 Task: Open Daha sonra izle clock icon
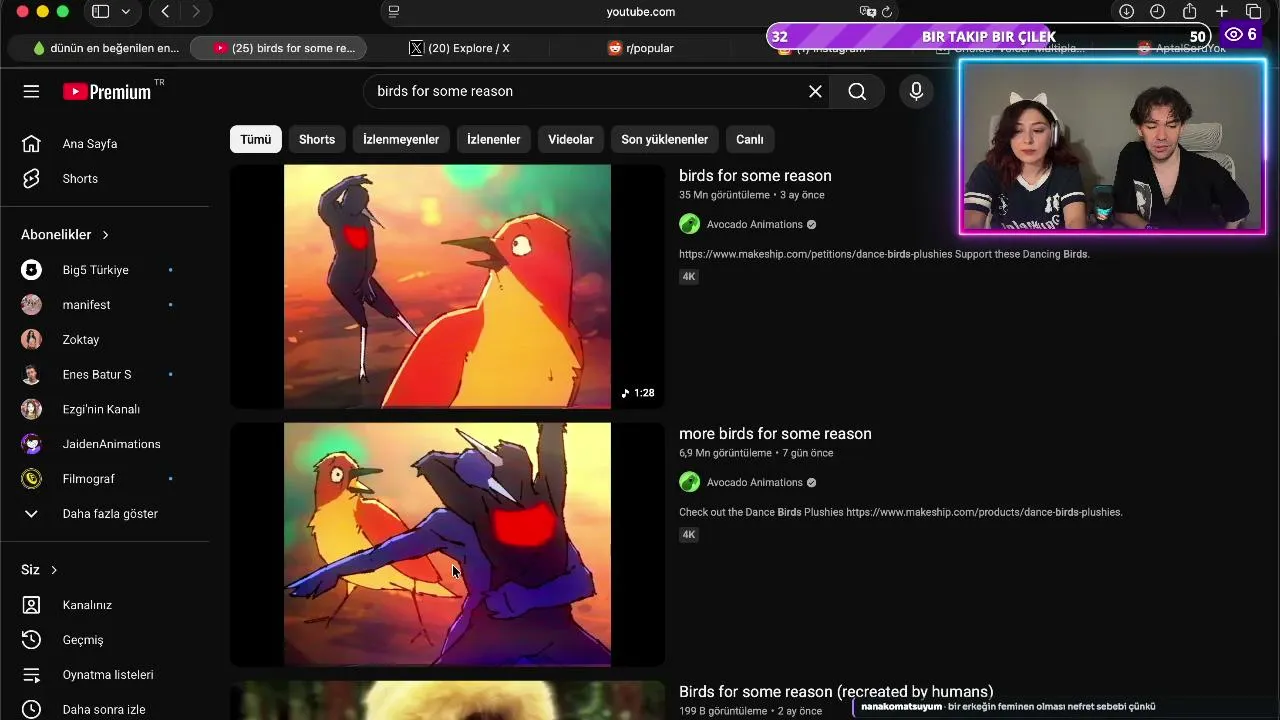pyautogui.click(x=31, y=710)
